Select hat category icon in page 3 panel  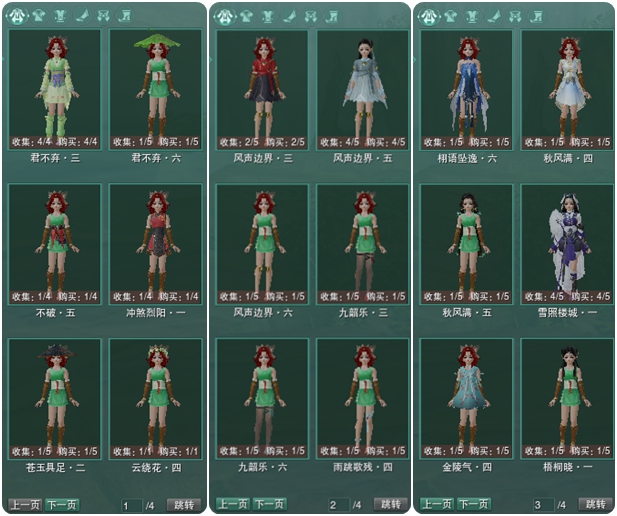[x=493, y=17]
